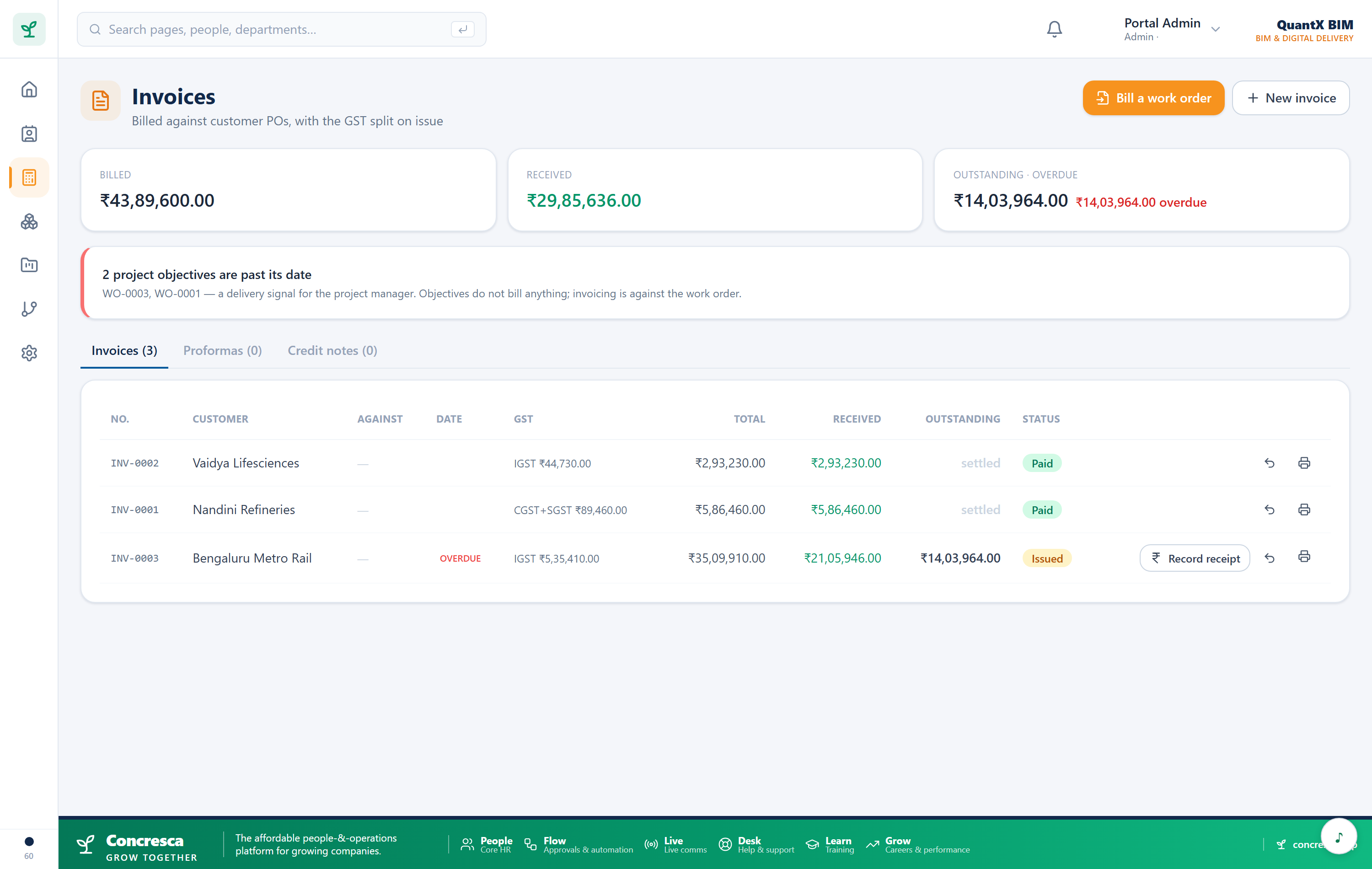
Task: Click the Paid badge for INV-0002
Action: [x=1041, y=463]
